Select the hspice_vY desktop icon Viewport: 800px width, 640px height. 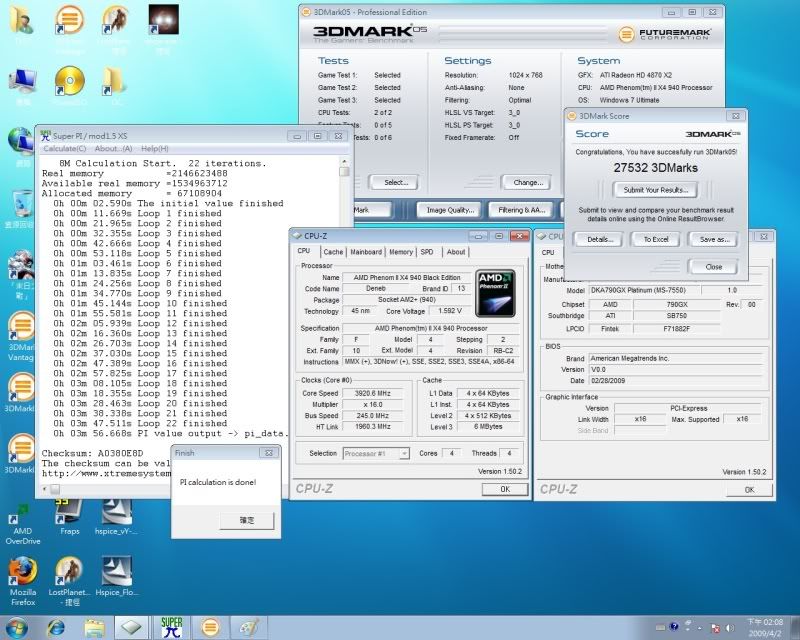(x=116, y=518)
